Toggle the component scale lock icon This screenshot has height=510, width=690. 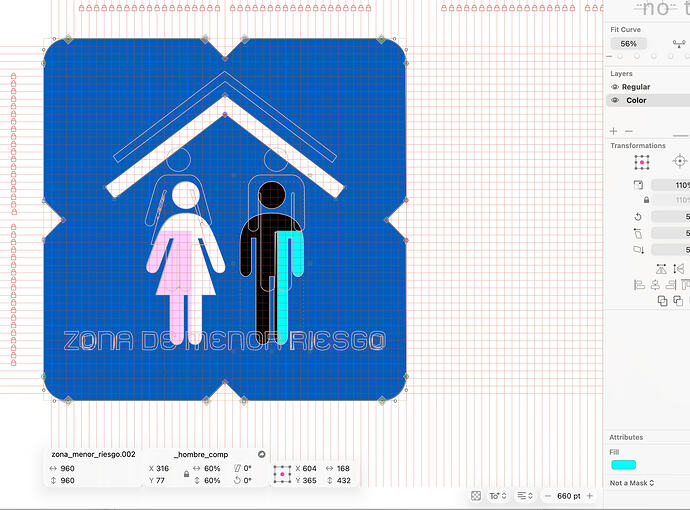186,474
